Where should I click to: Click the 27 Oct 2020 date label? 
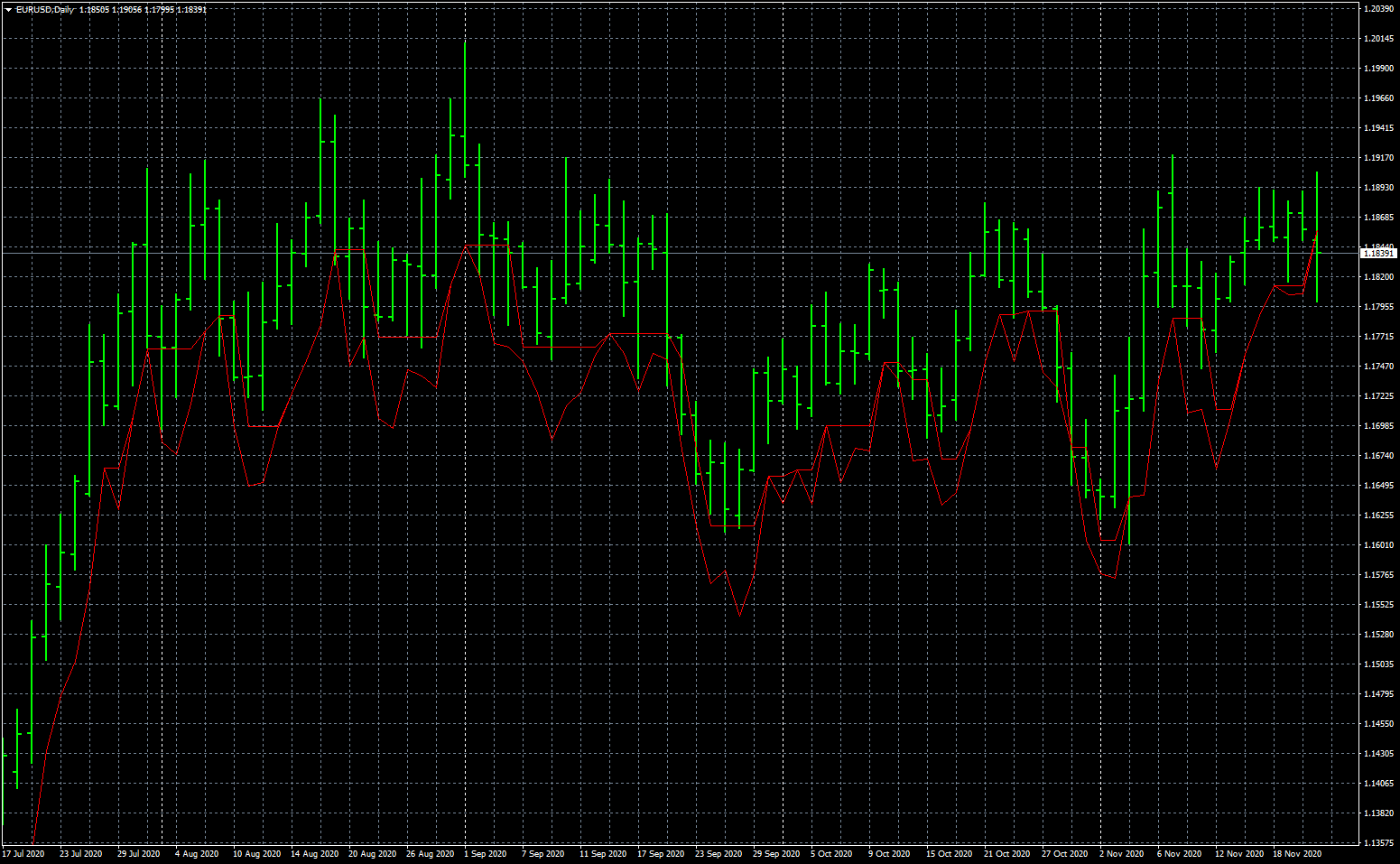point(1065,854)
